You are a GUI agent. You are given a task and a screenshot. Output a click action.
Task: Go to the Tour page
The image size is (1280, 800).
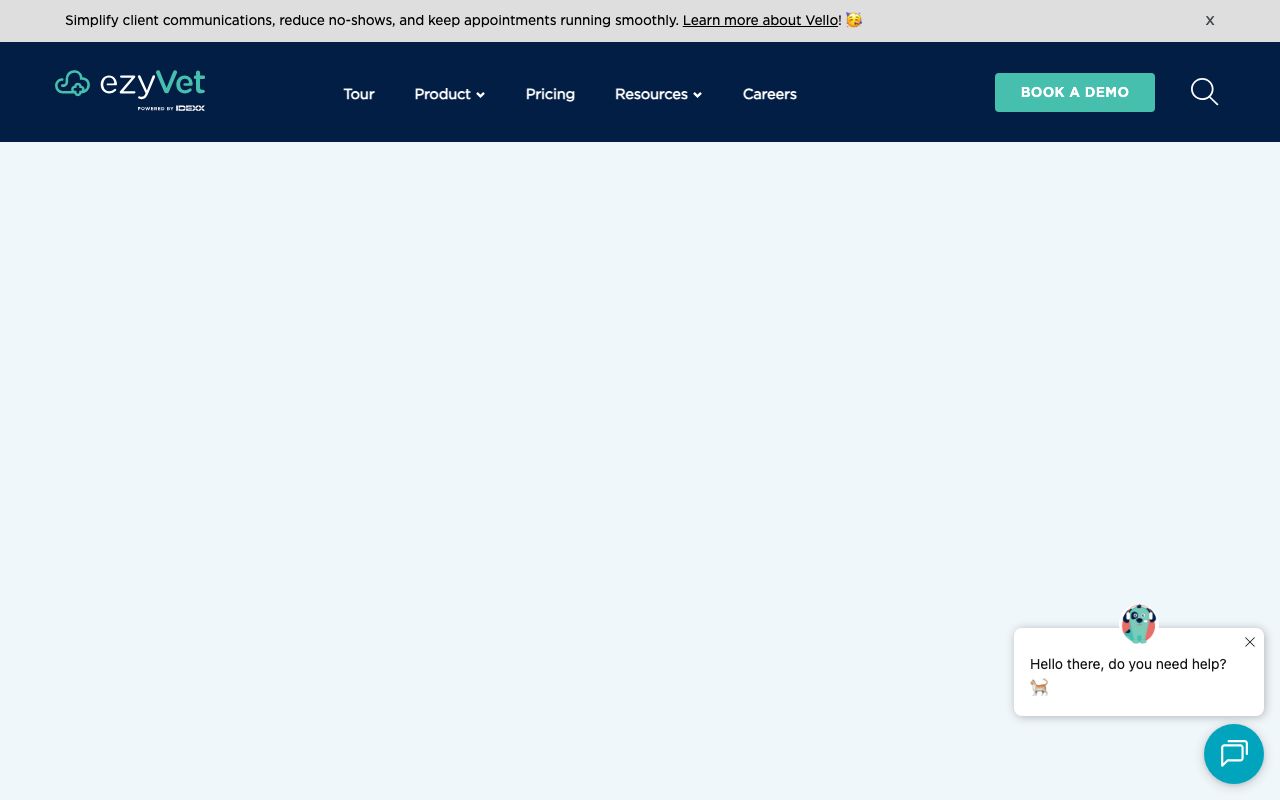(359, 94)
